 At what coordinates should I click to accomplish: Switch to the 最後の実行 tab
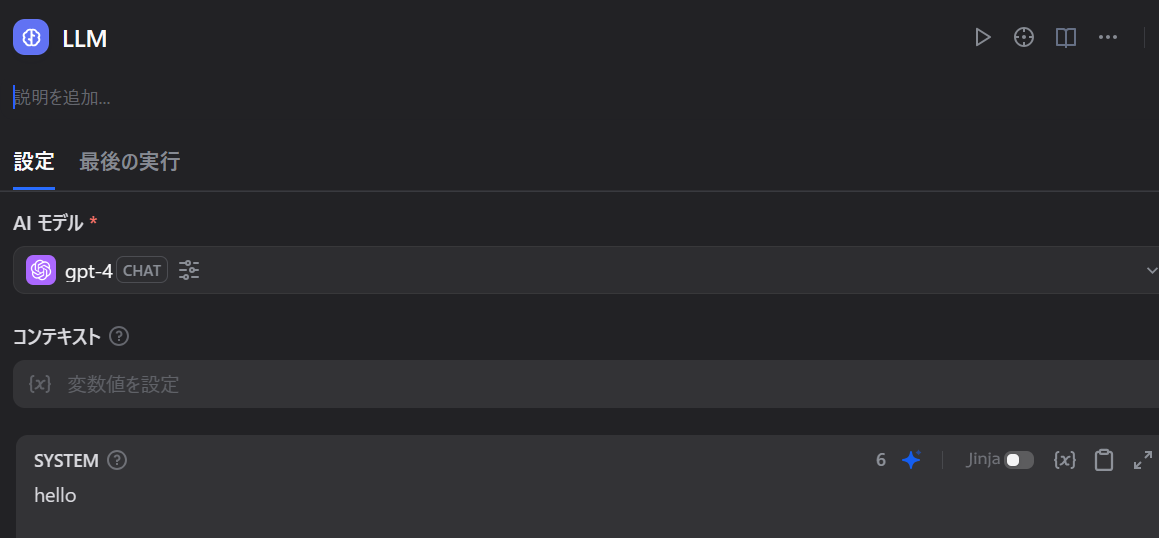point(129,162)
